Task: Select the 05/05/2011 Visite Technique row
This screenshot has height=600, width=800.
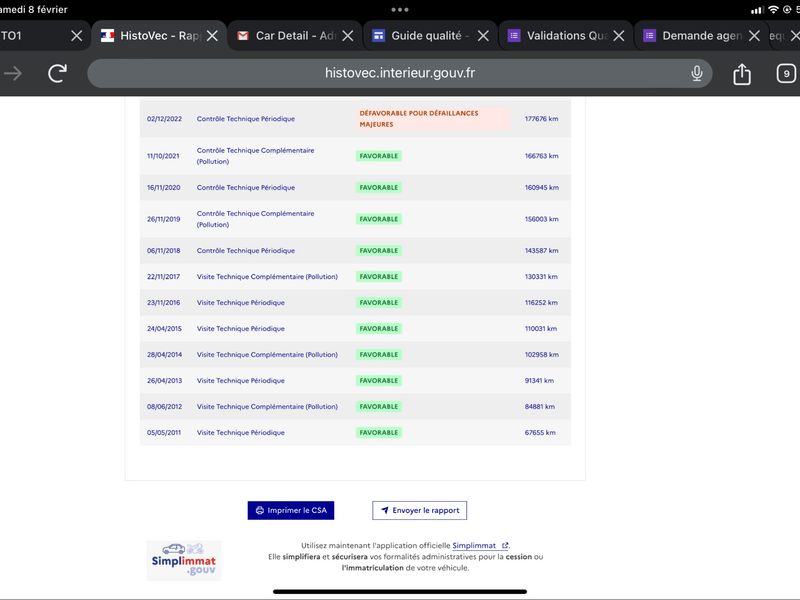Action: click(355, 433)
